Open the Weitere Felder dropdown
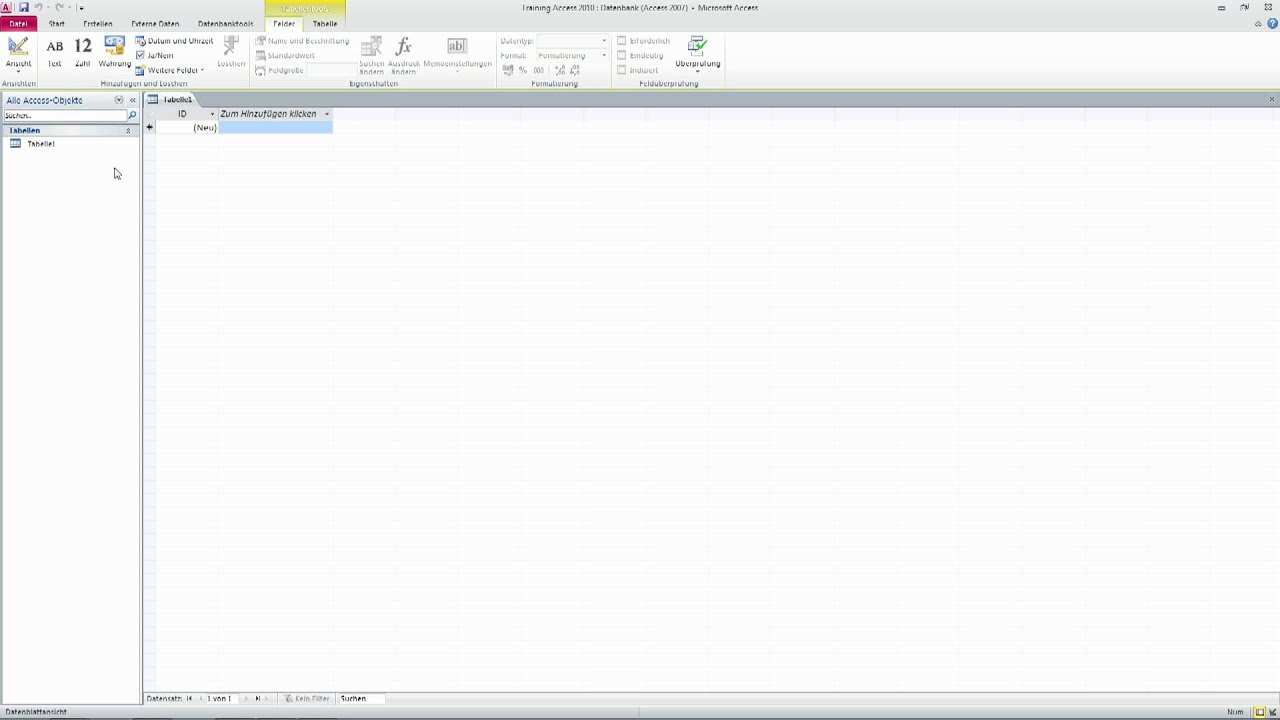 170,71
